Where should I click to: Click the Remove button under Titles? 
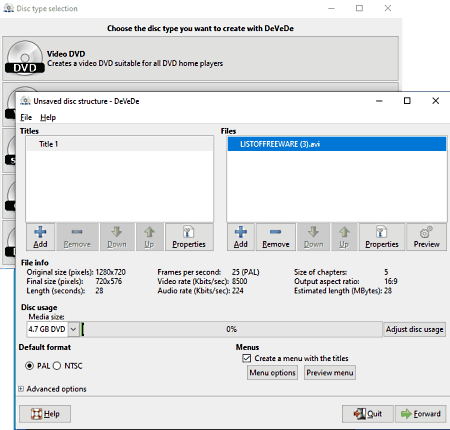coord(77,237)
